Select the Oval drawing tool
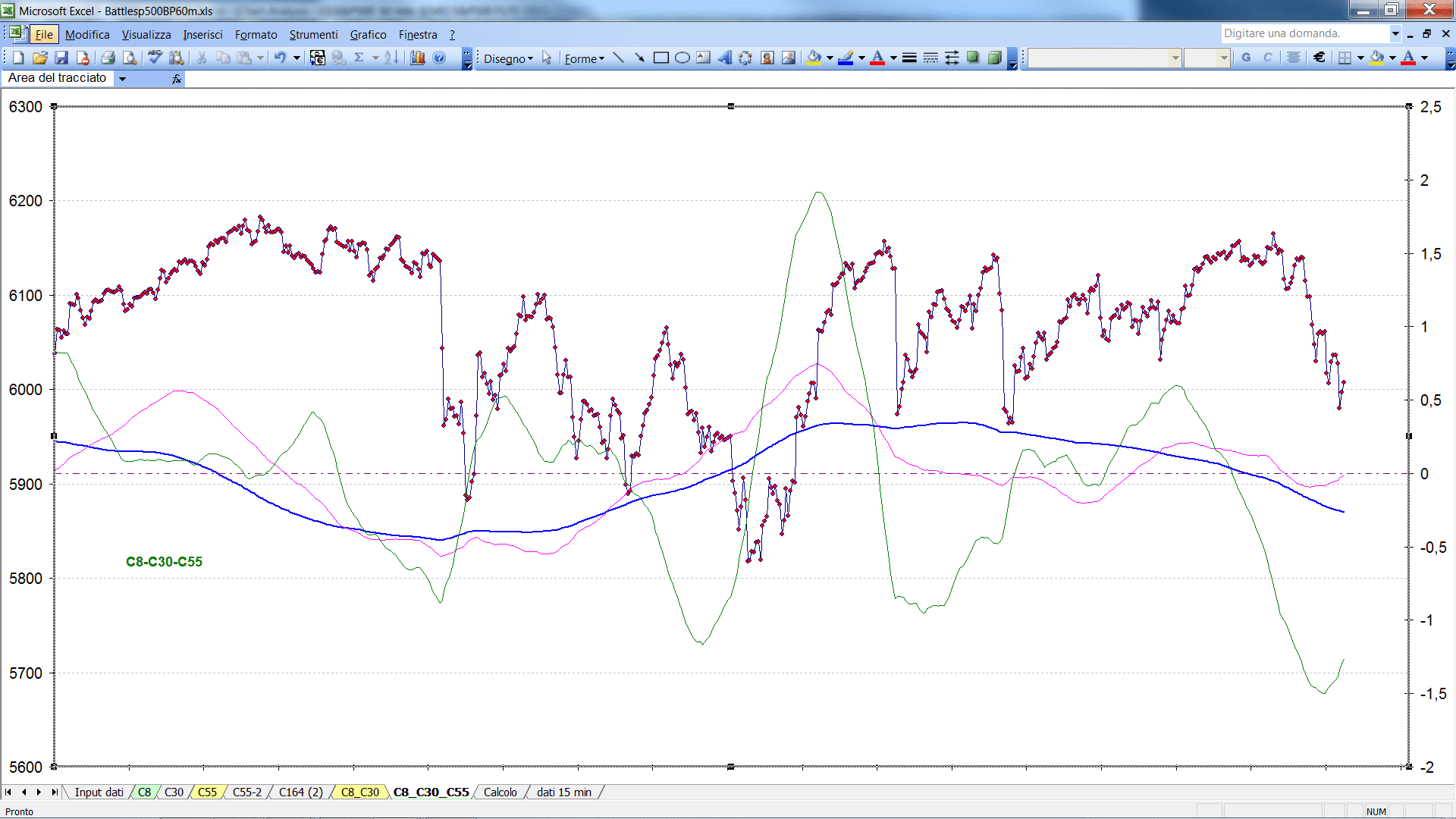Image resolution: width=1456 pixels, height=819 pixels. [x=682, y=58]
